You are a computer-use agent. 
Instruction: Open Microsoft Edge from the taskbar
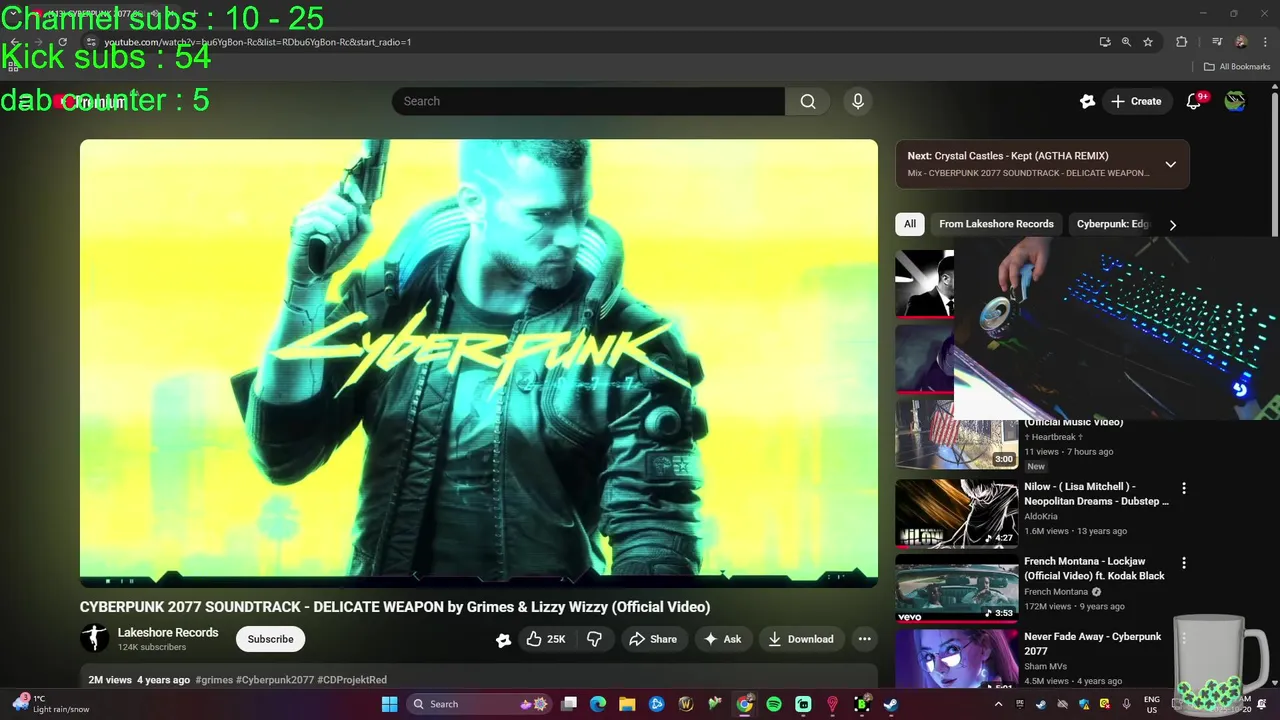pyautogui.click(x=598, y=704)
